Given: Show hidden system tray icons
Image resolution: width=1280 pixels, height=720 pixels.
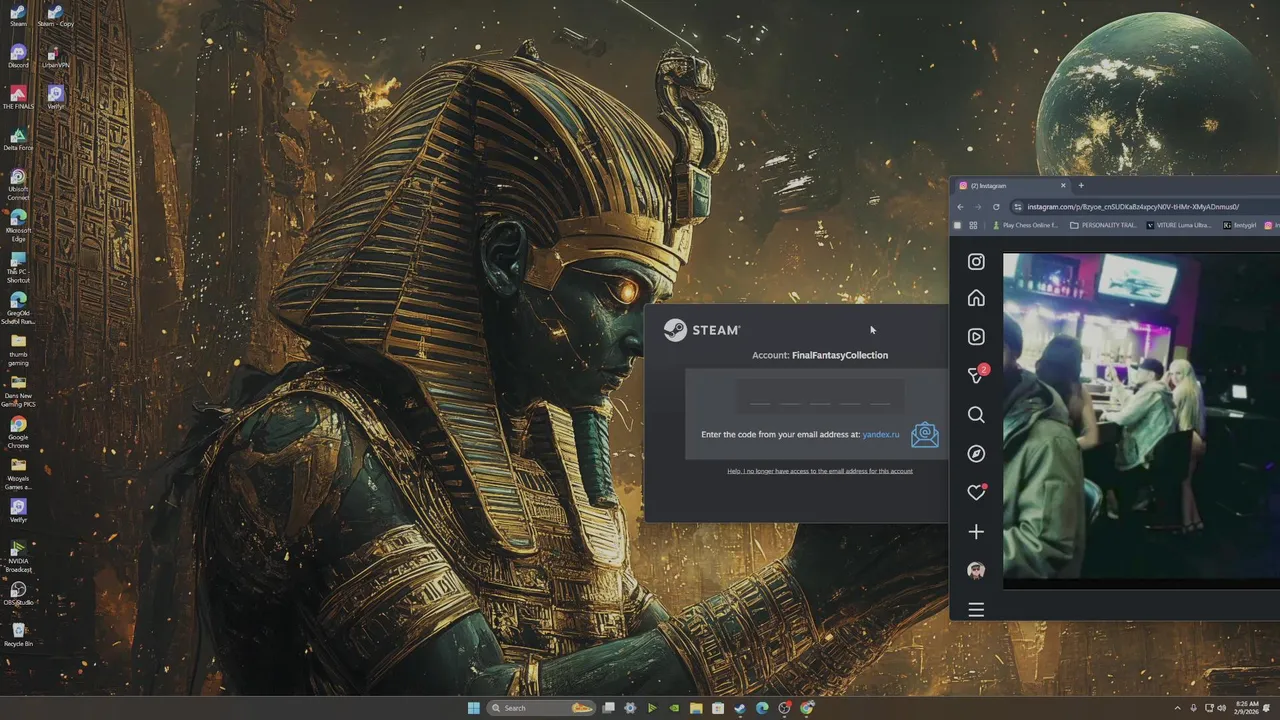Looking at the screenshot, I should 1178,708.
